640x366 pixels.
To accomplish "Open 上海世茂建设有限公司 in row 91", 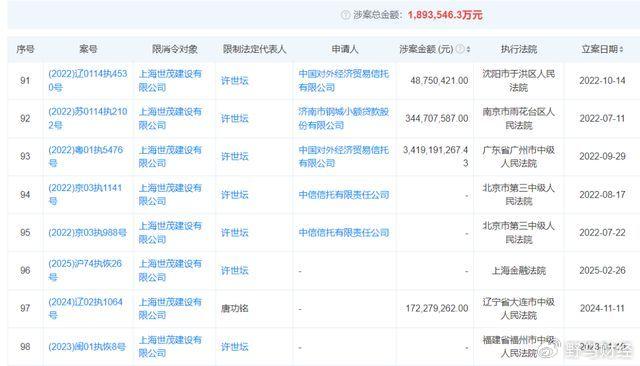I will coord(170,80).
